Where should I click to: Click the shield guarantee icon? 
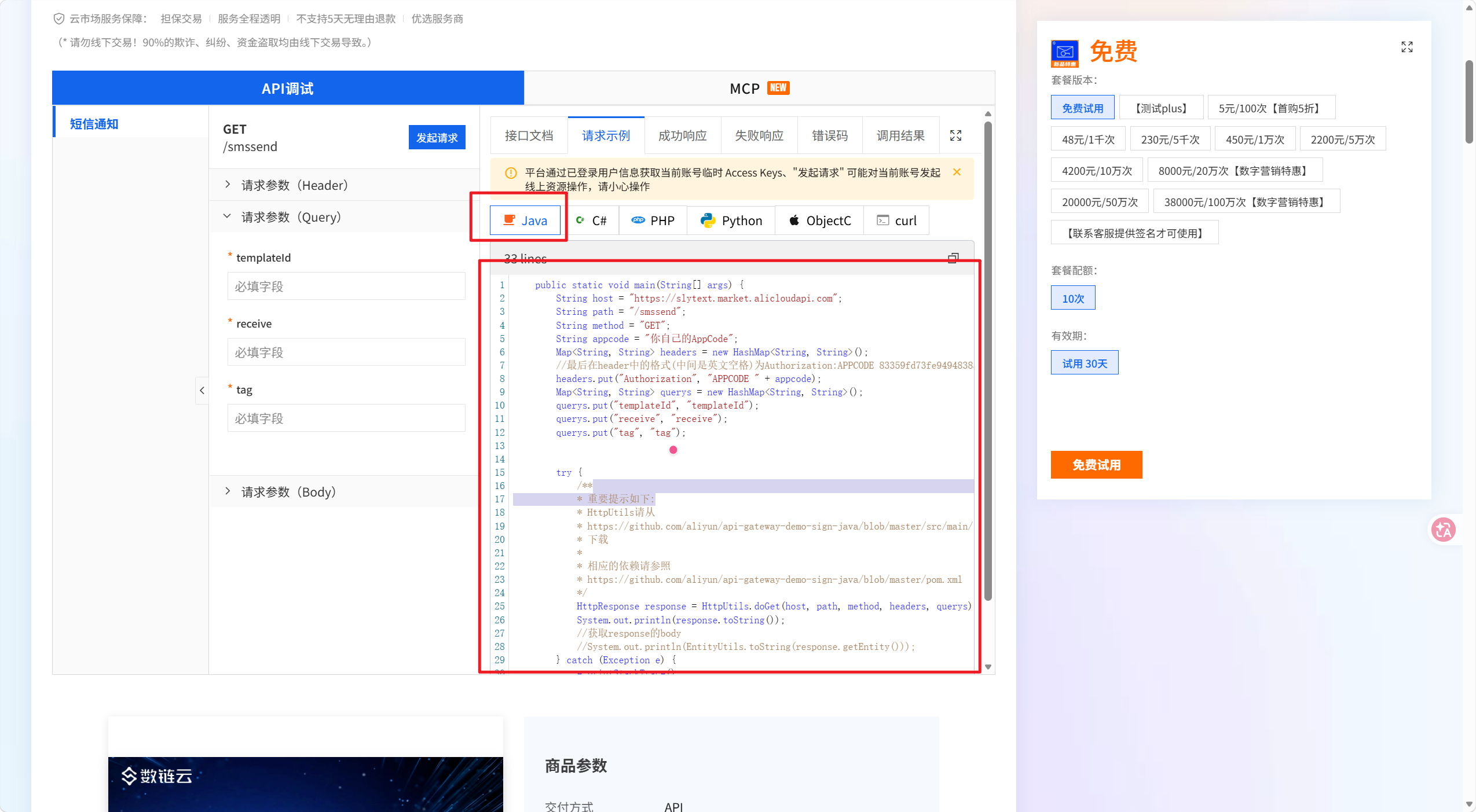58,19
